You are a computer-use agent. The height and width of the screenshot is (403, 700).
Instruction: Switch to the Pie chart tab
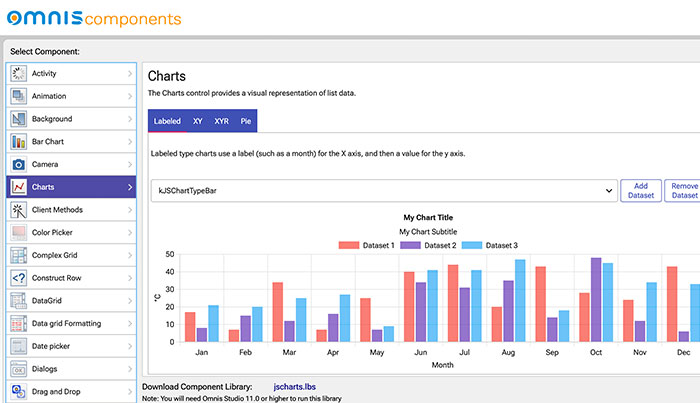246,121
